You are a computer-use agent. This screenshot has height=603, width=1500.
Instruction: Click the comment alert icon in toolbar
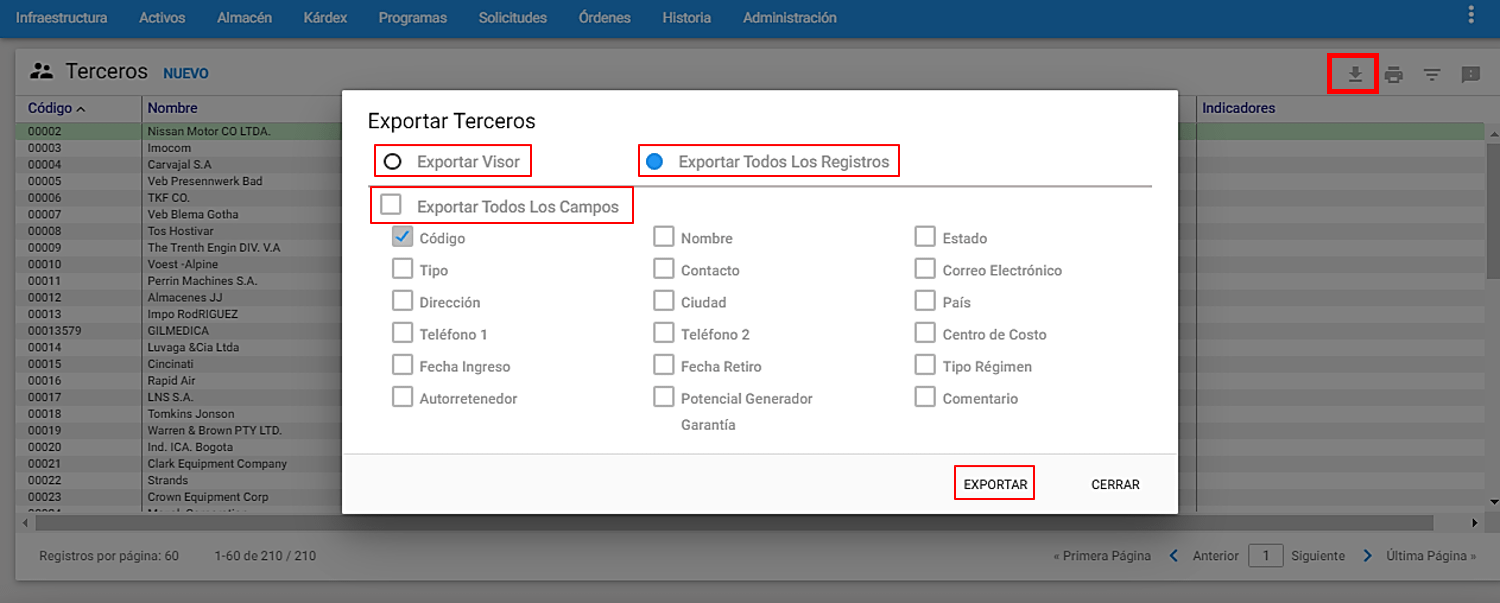[1470, 75]
